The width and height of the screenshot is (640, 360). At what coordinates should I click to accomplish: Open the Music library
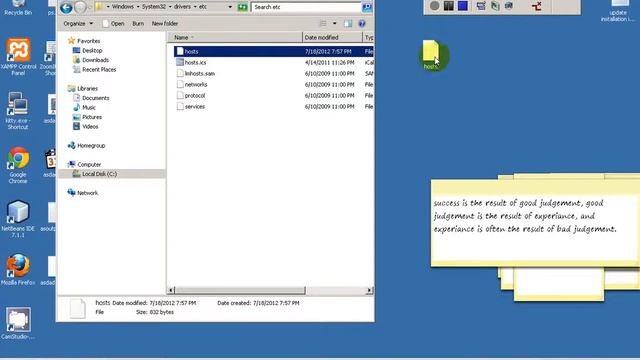[x=84, y=108]
